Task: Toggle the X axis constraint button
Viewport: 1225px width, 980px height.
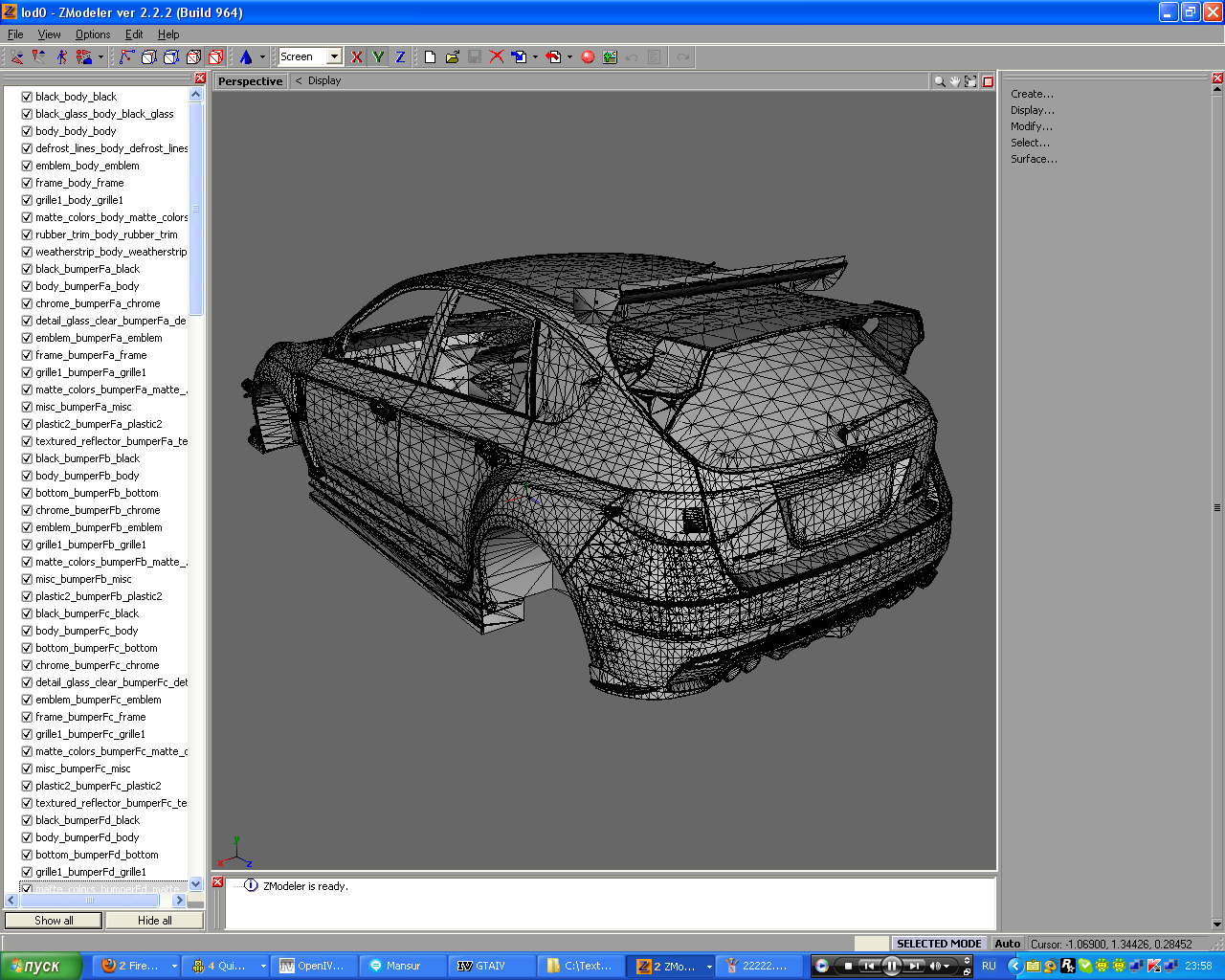Action: pos(357,57)
